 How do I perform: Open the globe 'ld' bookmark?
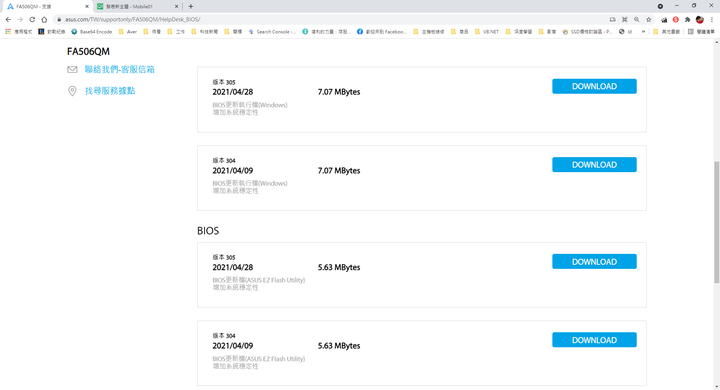[x=625, y=32]
